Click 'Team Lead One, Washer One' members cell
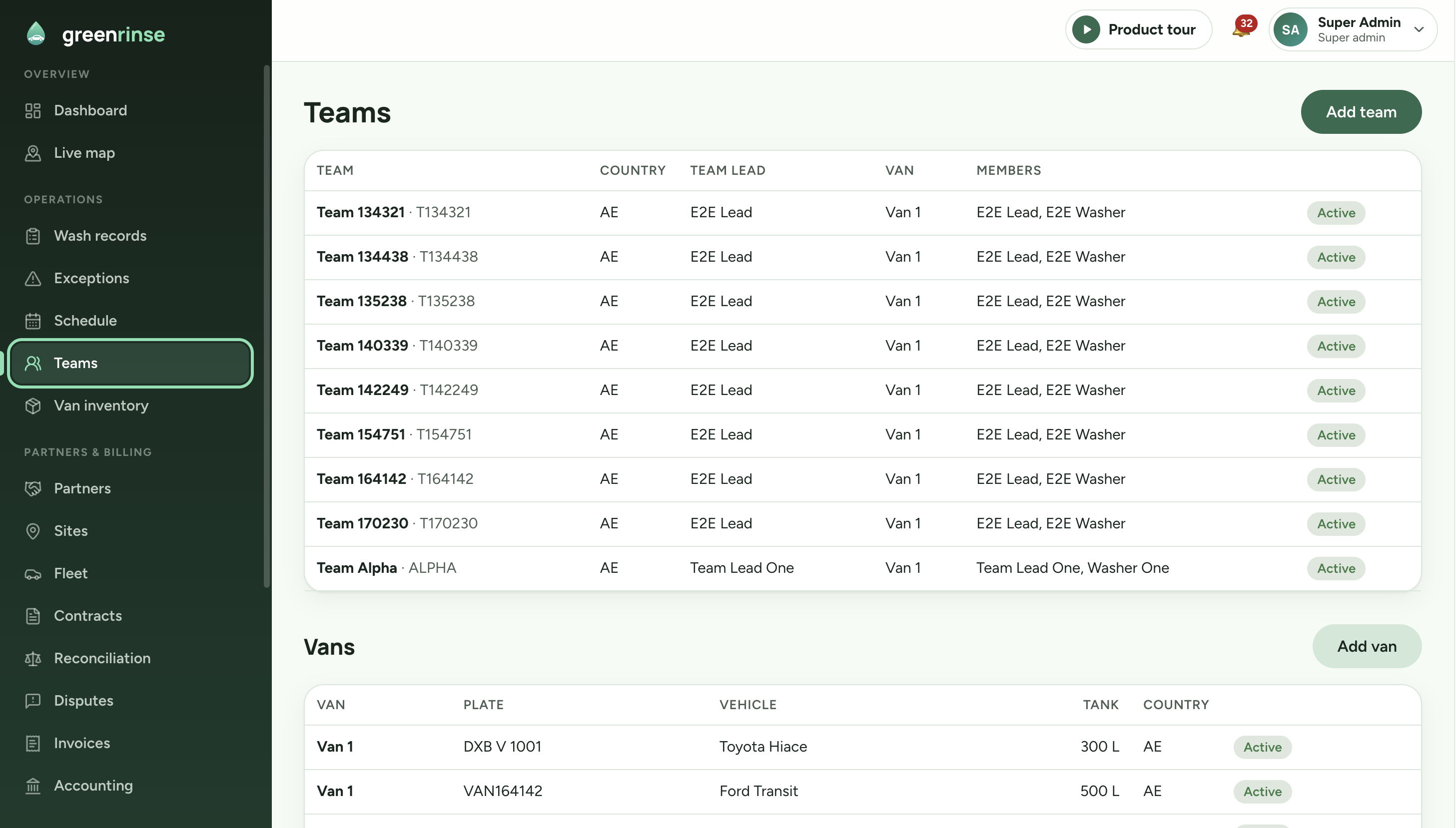This screenshot has width=1456, height=828. point(1072,567)
